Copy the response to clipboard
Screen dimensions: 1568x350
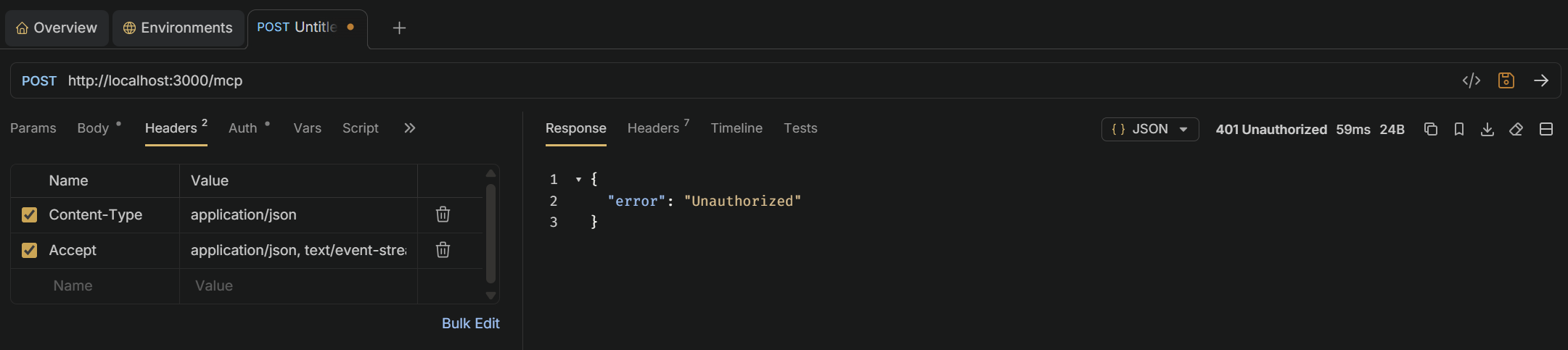coord(1431,129)
